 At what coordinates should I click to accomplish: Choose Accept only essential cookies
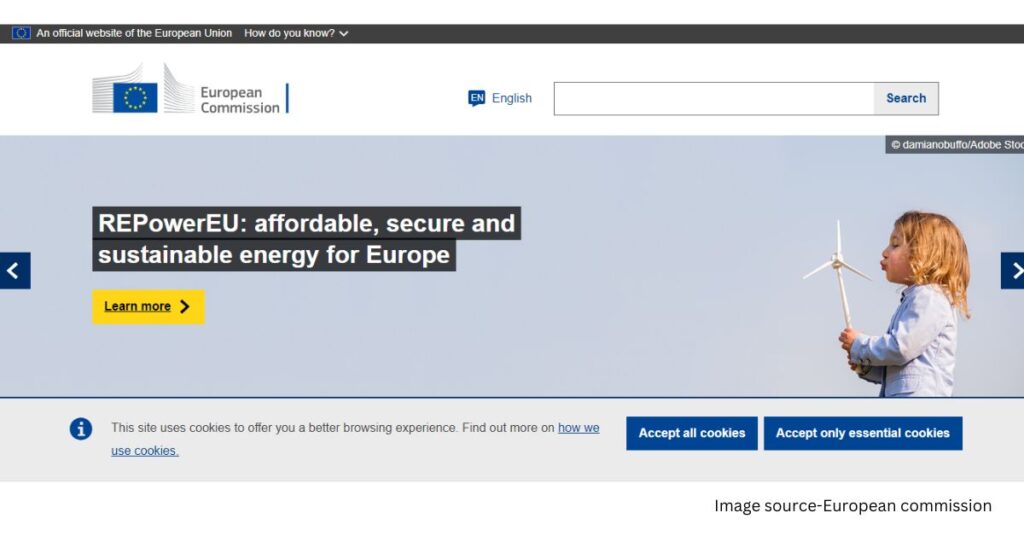[x=863, y=433]
